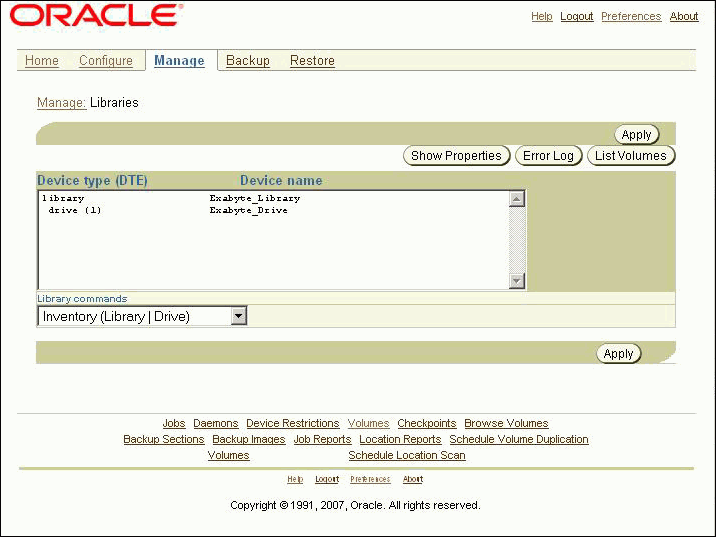Open the Location Reports link
This screenshot has height=537, width=716.
[400, 439]
